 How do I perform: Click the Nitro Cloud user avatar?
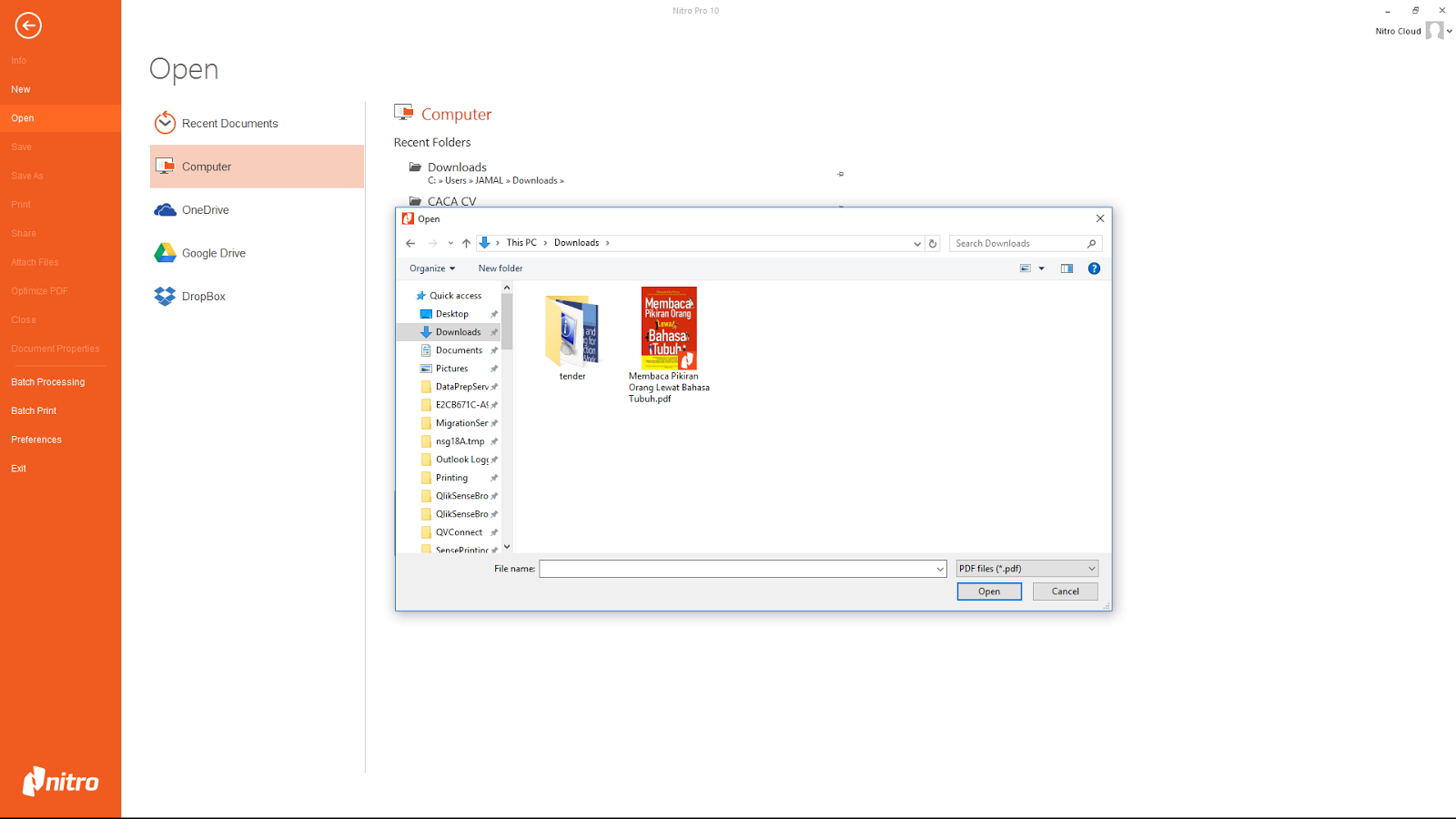coord(1434,31)
